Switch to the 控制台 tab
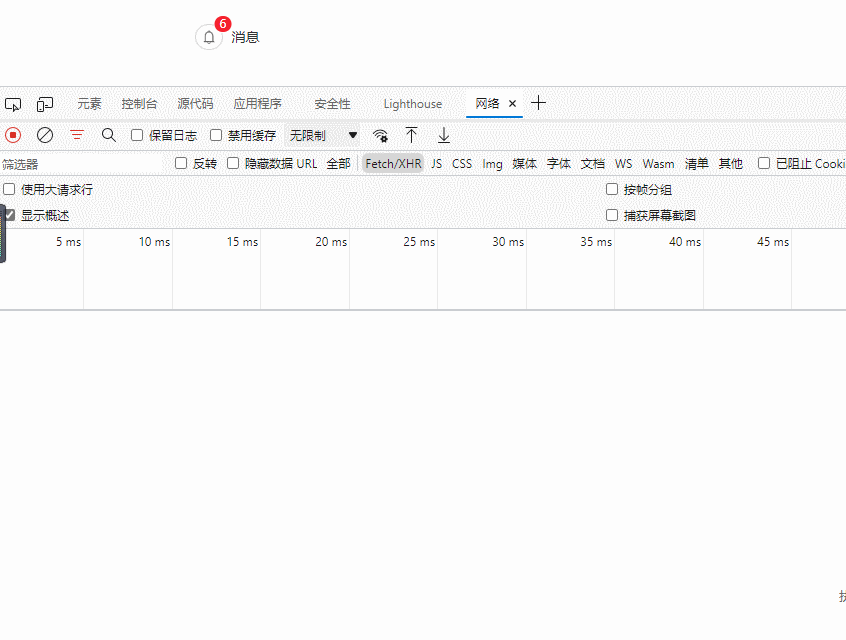The image size is (846, 640). tap(139, 104)
